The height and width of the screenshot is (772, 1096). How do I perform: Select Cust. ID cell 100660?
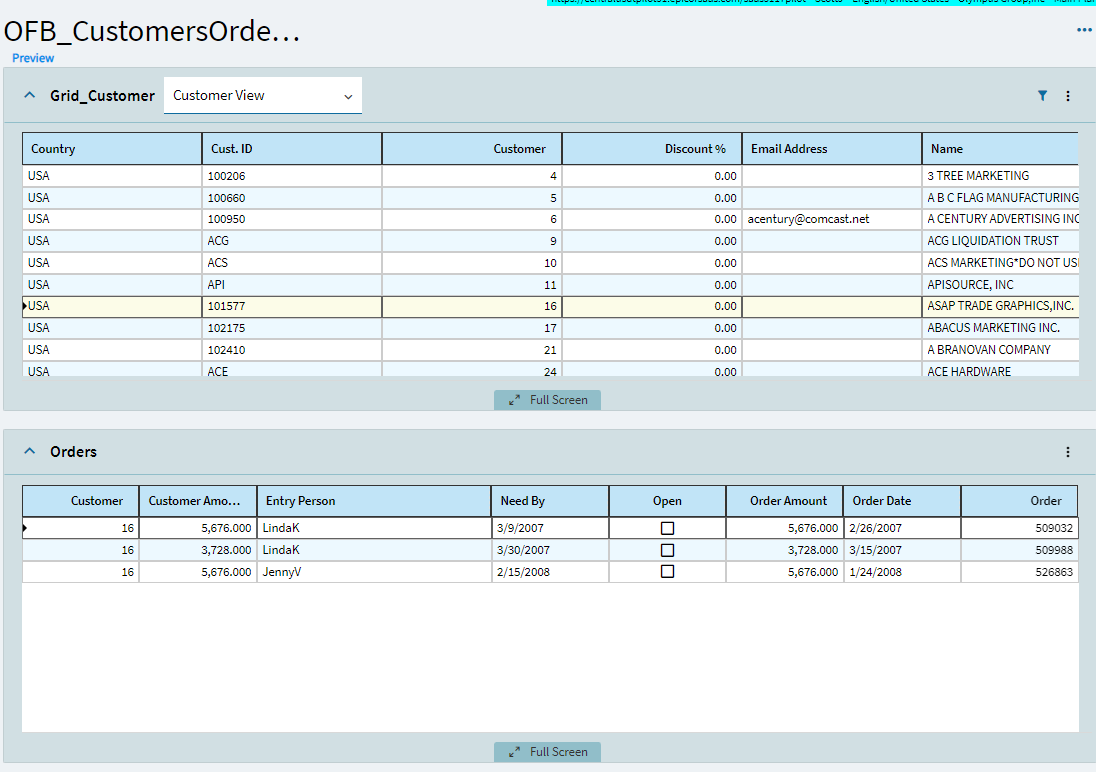(x=292, y=198)
